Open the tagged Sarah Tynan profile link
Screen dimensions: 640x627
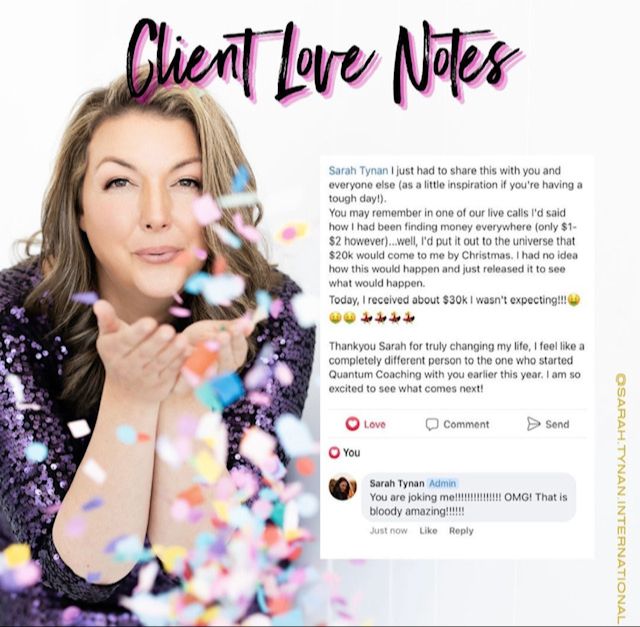pyautogui.click(x=358, y=170)
